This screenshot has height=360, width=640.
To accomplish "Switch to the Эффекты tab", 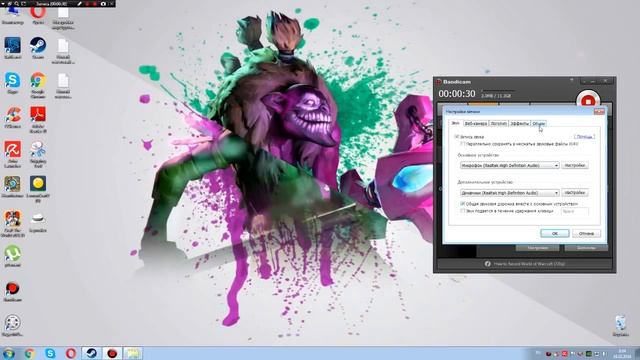I will coord(520,123).
